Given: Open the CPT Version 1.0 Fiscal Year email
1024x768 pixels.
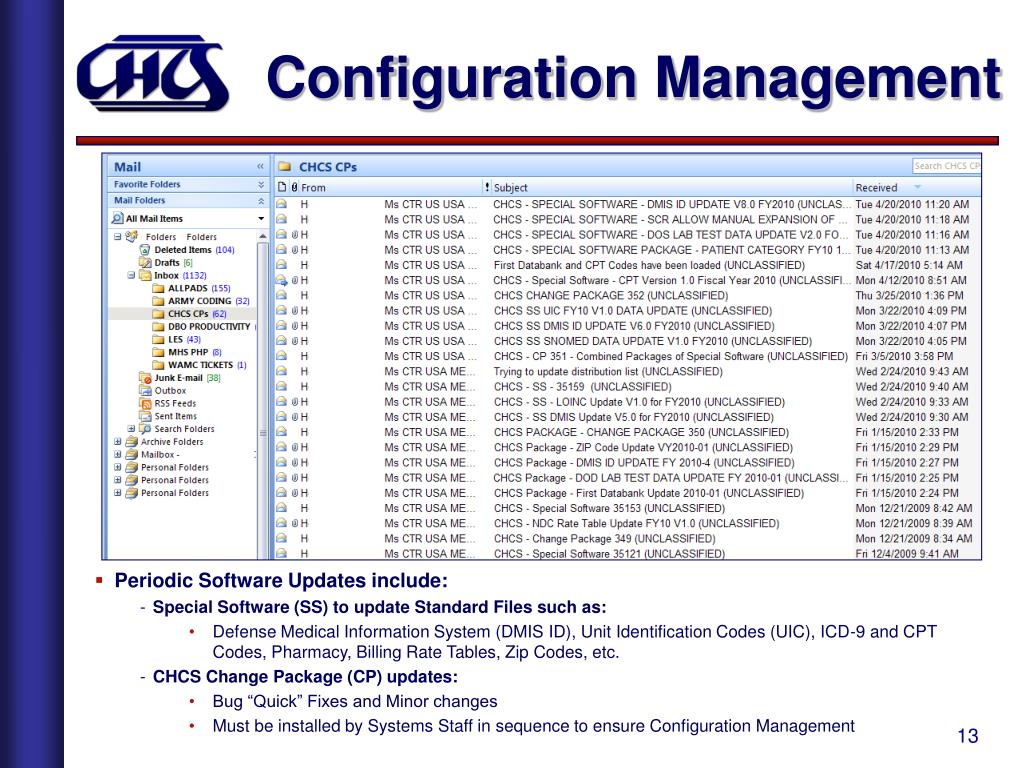Looking at the screenshot, I should [x=628, y=280].
